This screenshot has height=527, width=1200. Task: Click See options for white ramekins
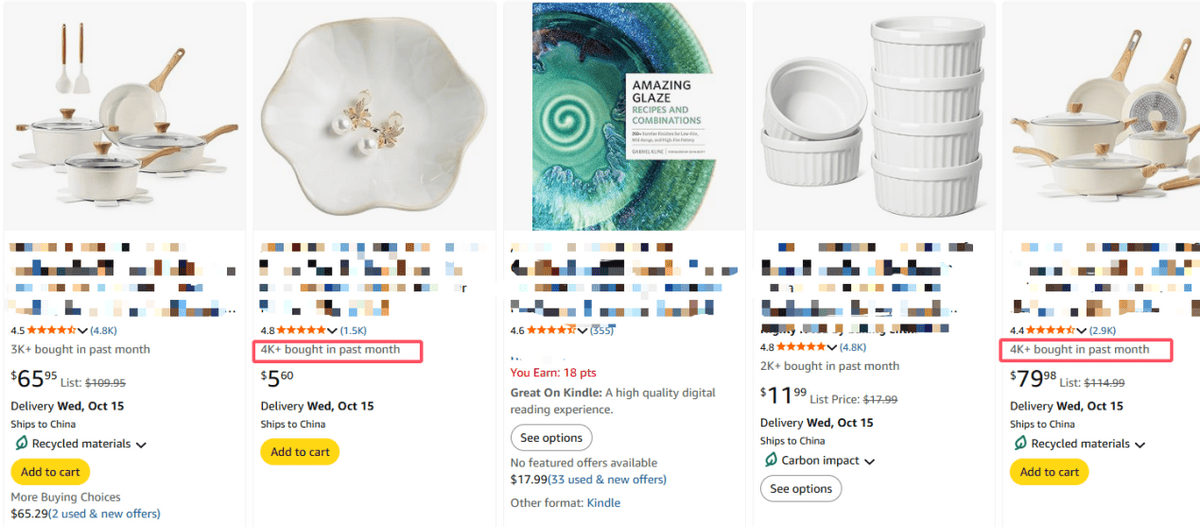[x=801, y=489]
